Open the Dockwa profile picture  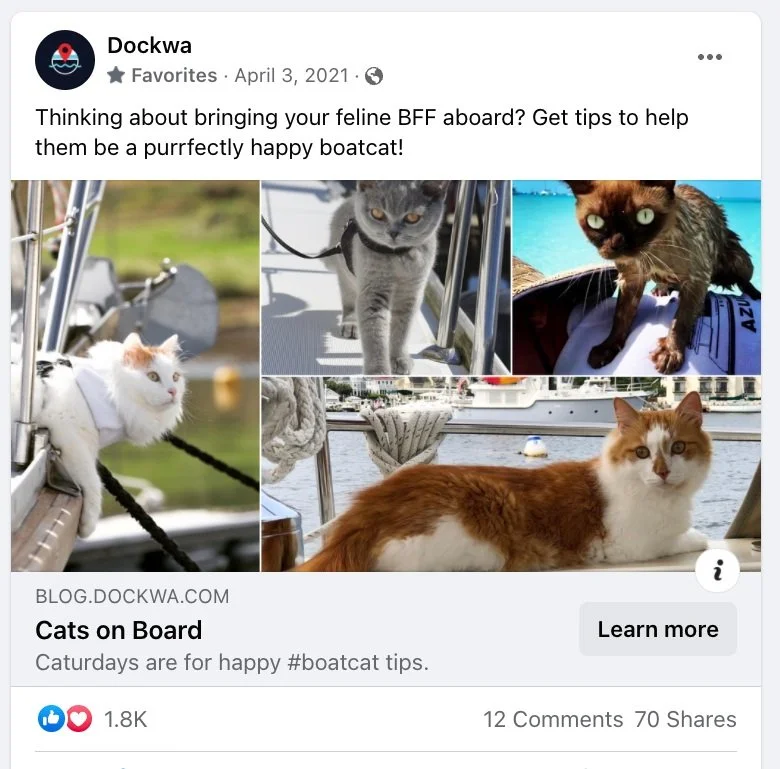[x=65, y=60]
